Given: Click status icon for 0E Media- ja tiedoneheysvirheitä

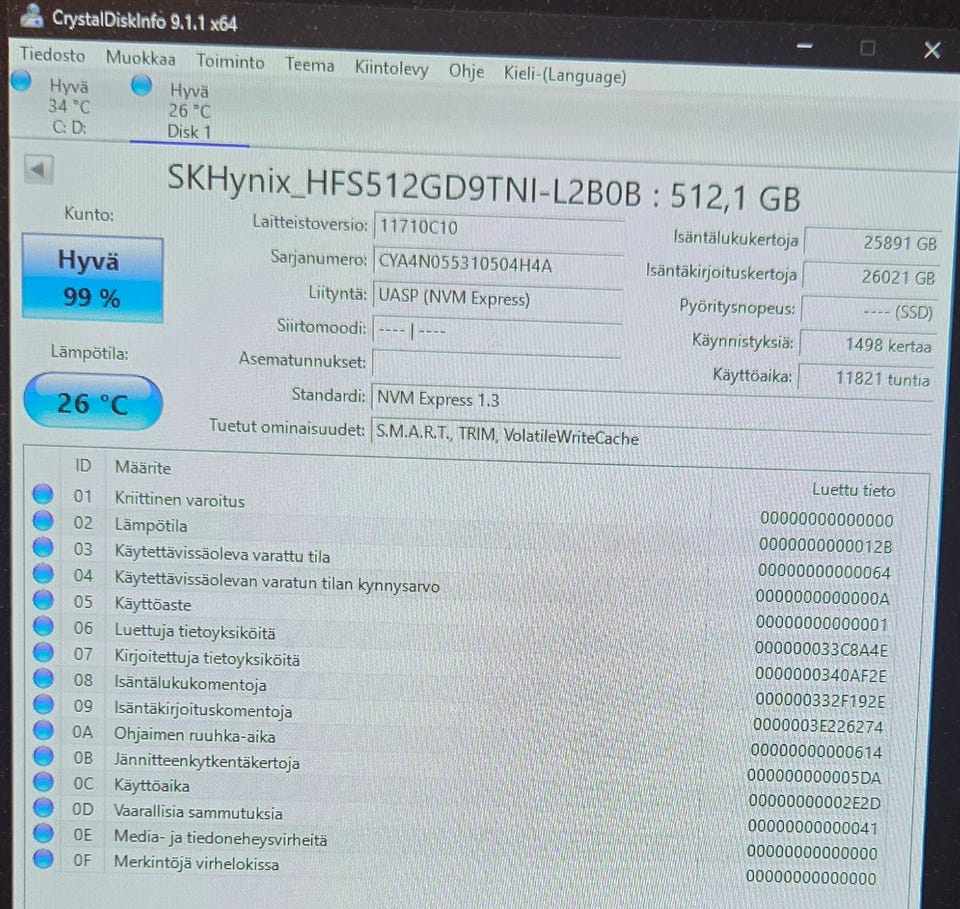Looking at the screenshot, I should [x=43, y=833].
